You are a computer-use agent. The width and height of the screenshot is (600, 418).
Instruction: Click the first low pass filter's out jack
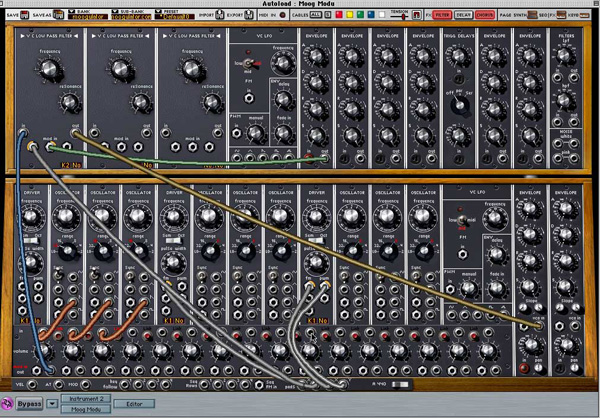[x=75, y=133]
